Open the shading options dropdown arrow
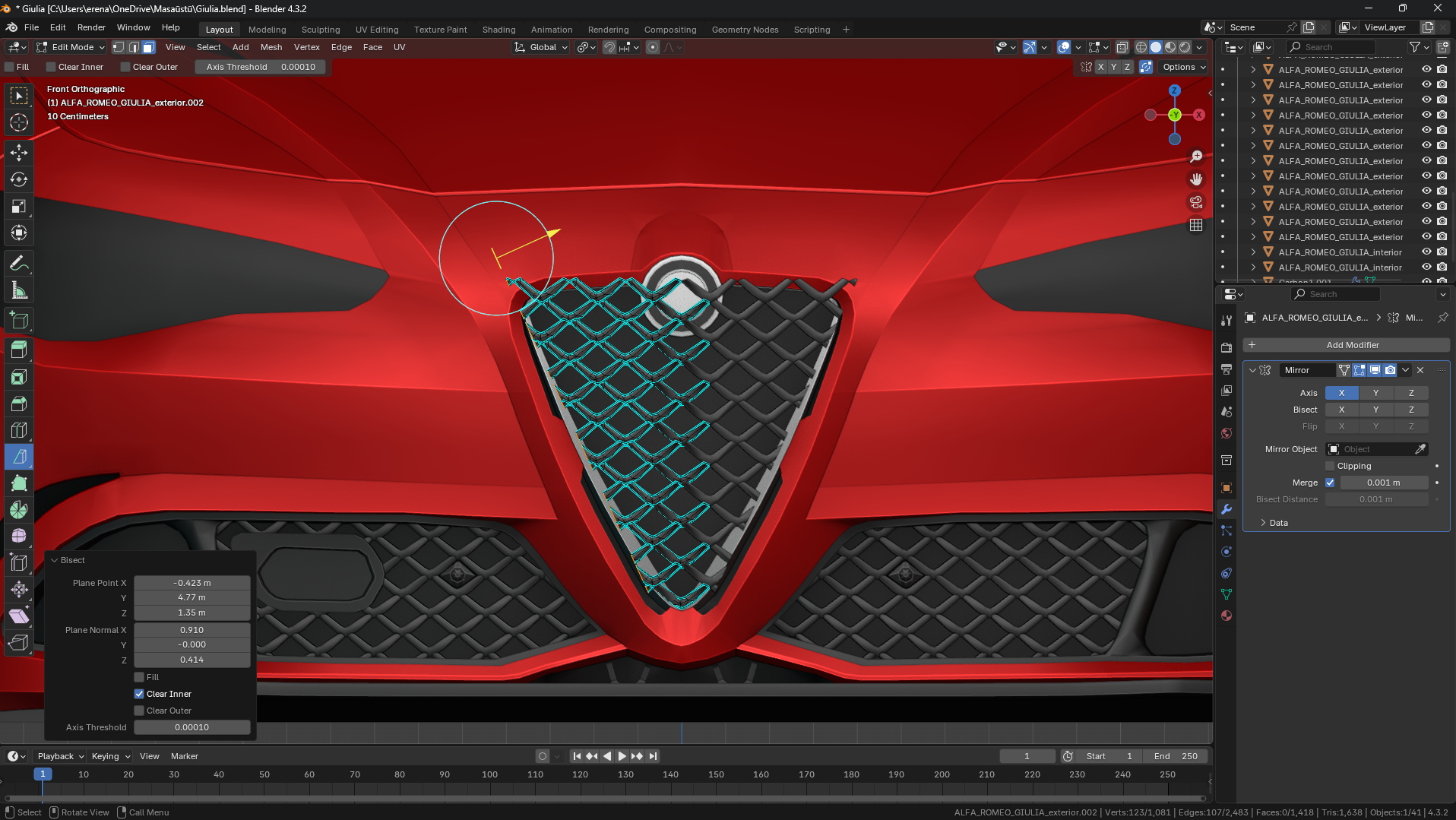Screen dimensions: 1456x820 click(1200, 47)
